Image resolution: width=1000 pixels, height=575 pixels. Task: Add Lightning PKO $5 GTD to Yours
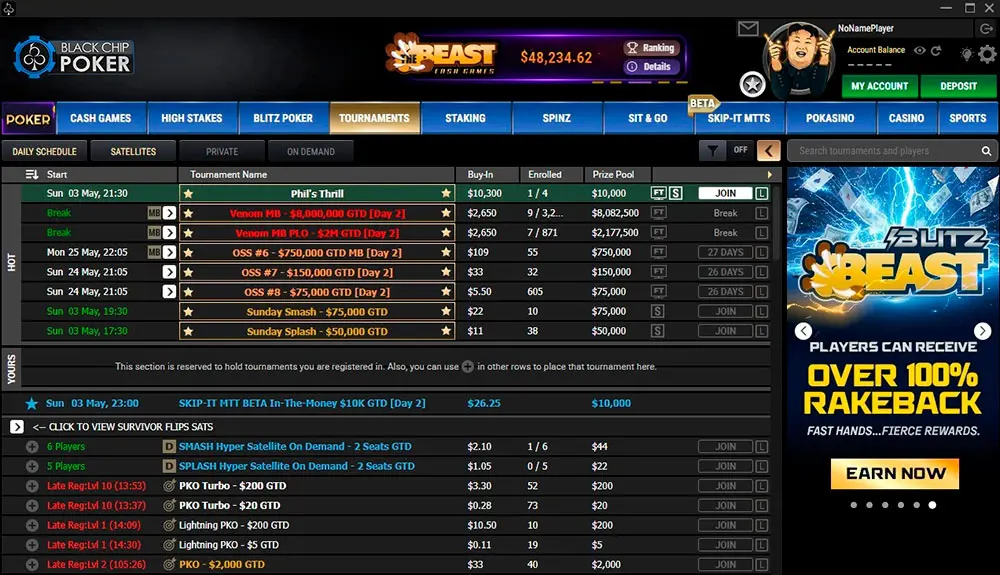(32, 545)
